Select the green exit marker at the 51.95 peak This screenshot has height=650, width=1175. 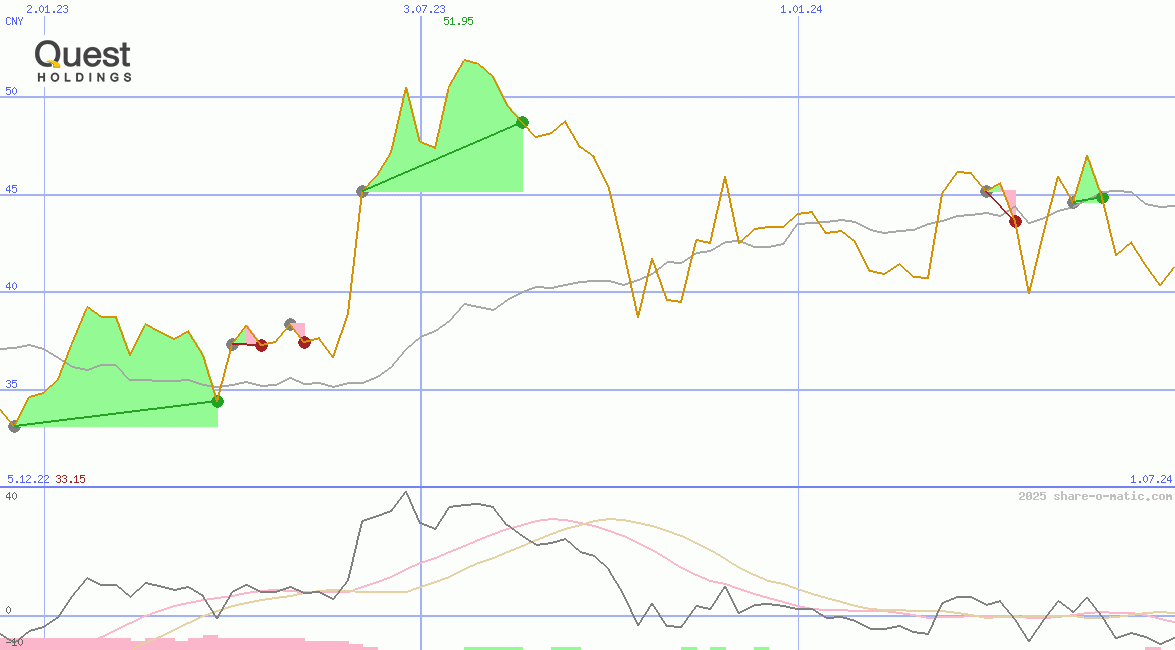[522, 122]
